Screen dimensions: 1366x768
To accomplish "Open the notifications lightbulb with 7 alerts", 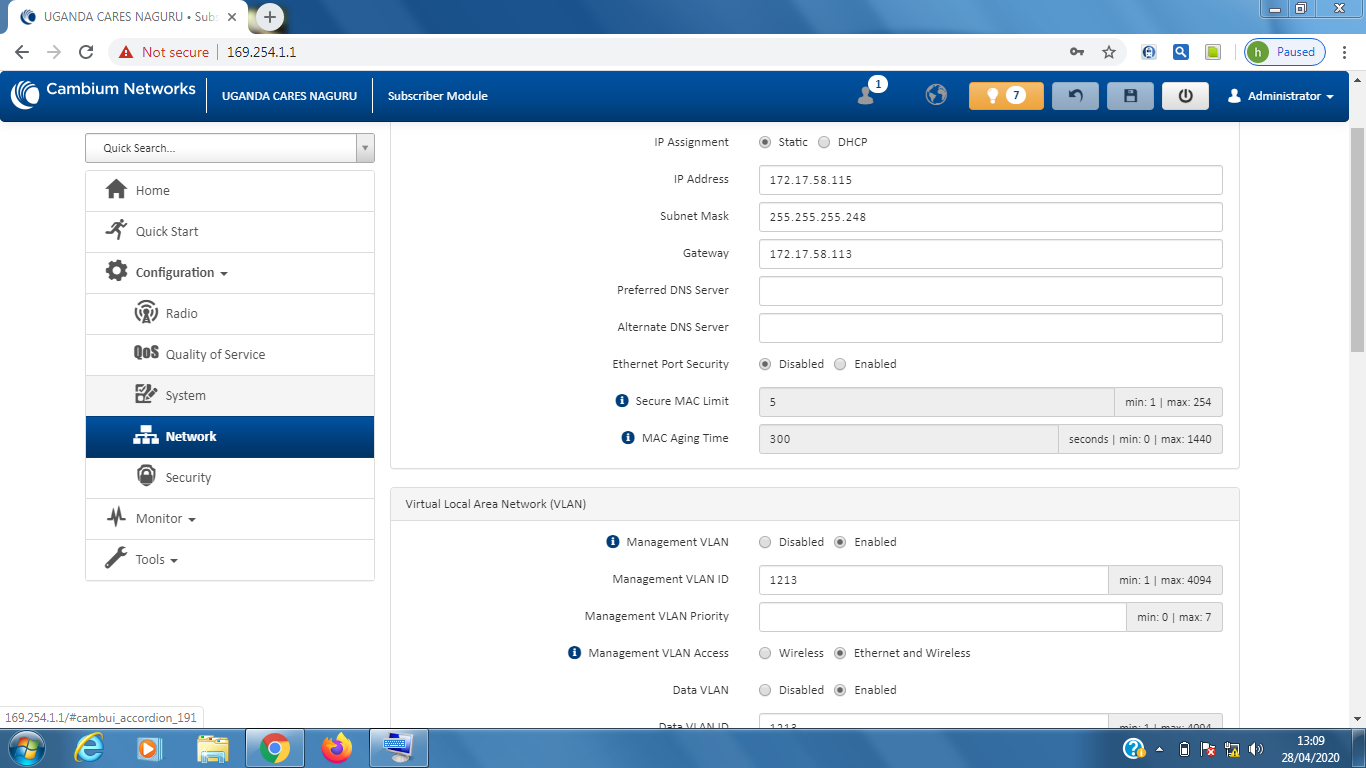I will [x=1005, y=96].
